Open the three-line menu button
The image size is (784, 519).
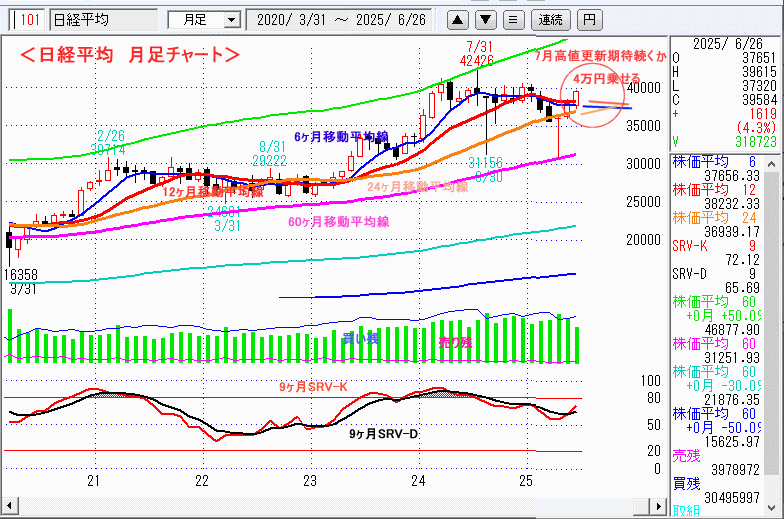513,20
